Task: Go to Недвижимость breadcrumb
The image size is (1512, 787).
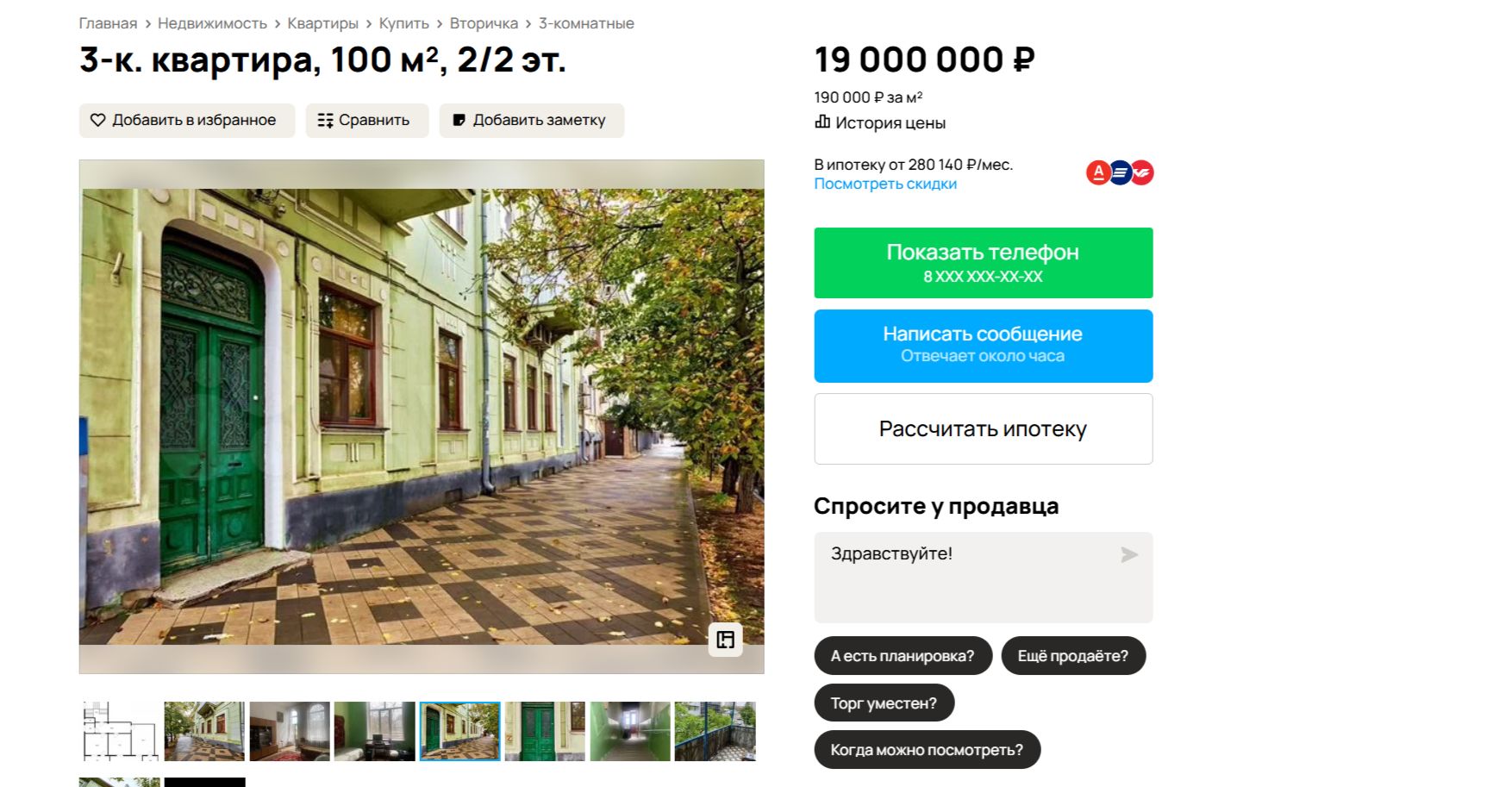Action: [212, 23]
